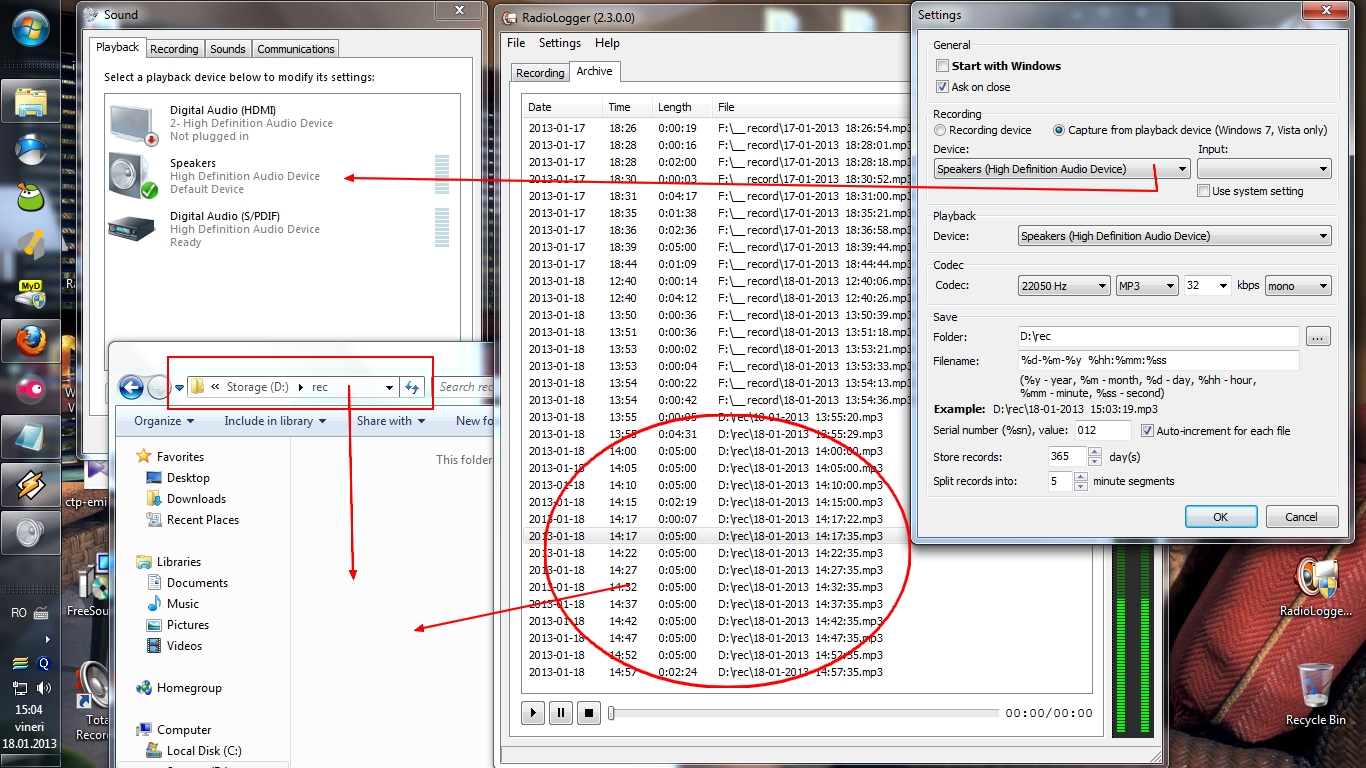The width and height of the screenshot is (1366, 768).
Task: Select record 14:17:35.mp3 in archive list
Action: coord(806,536)
